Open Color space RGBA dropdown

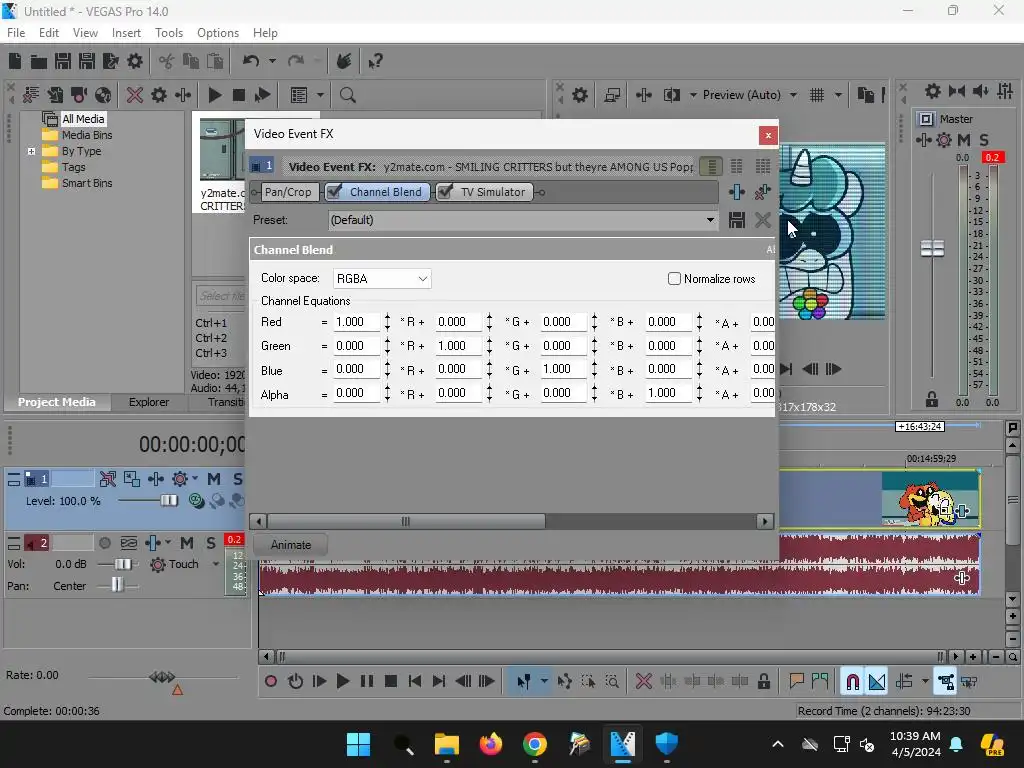tap(382, 279)
